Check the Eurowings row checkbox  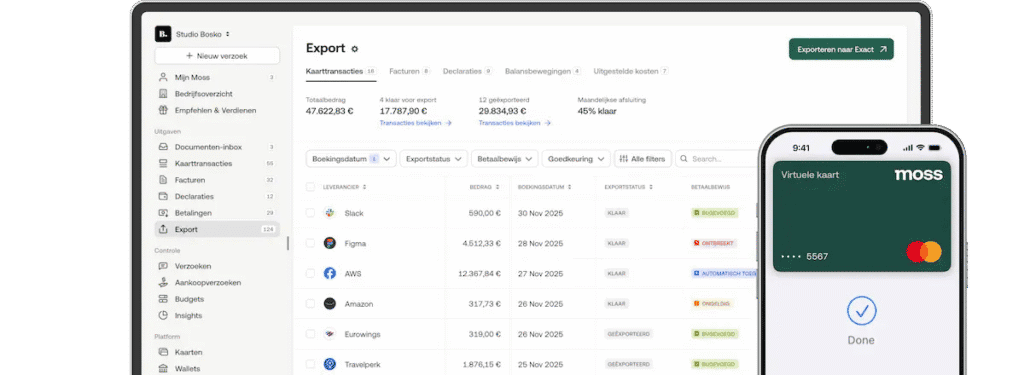(310, 334)
